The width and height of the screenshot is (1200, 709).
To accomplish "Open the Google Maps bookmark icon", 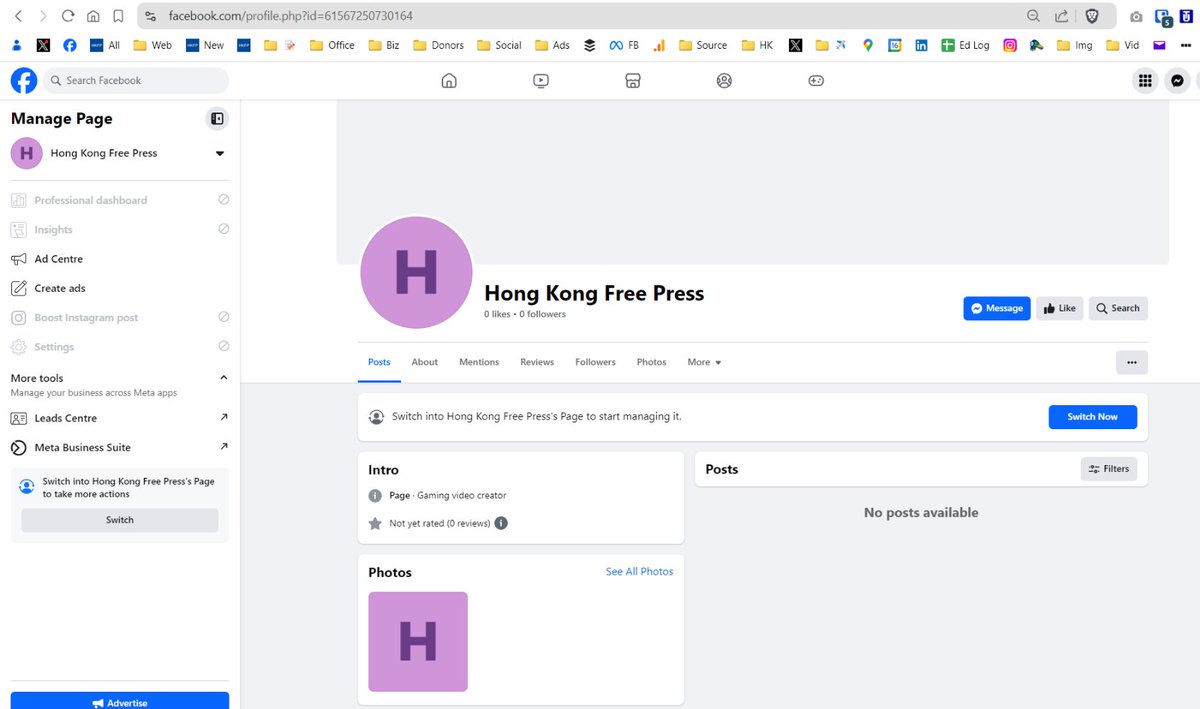I will click(868, 45).
